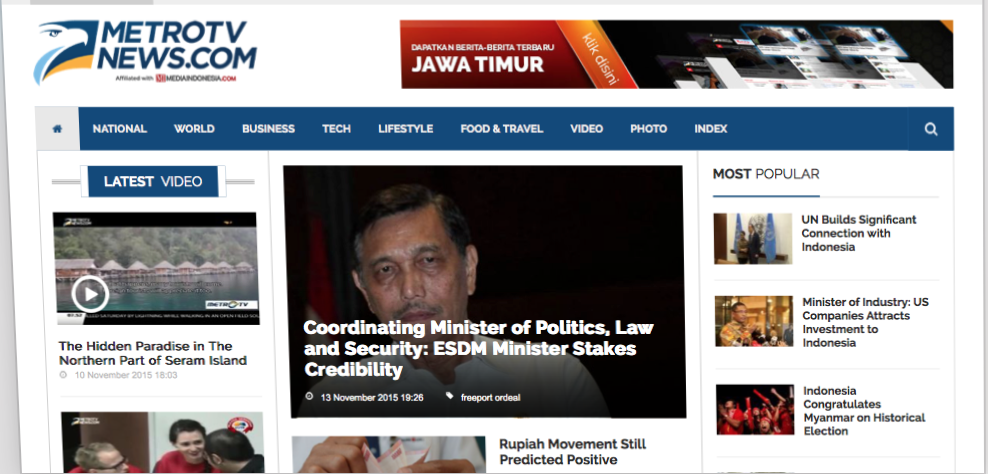Click the second latest video thumbnail with laughing people

tap(162, 442)
